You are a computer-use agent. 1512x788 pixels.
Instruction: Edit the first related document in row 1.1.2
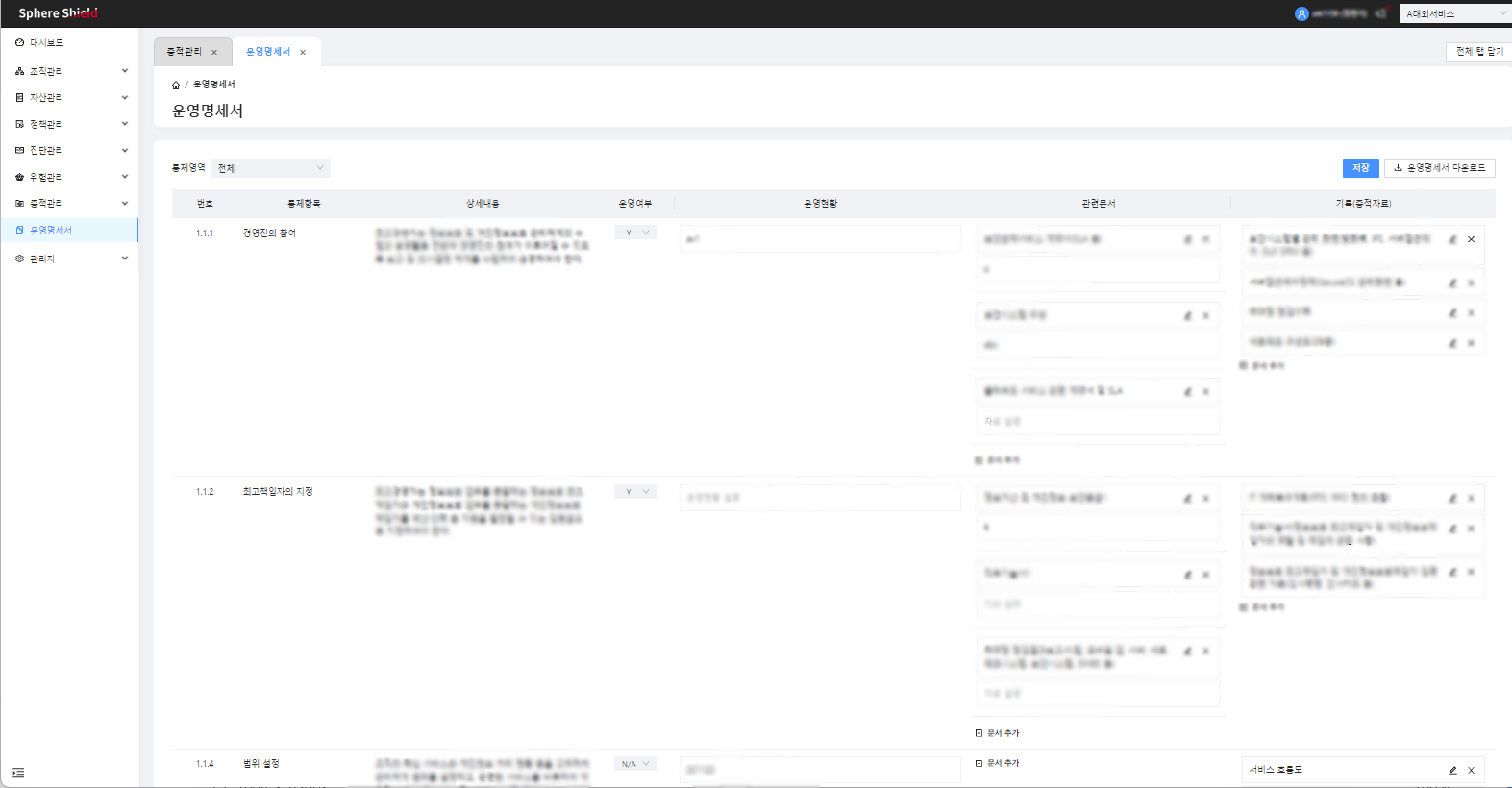click(x=1188, y=498)
